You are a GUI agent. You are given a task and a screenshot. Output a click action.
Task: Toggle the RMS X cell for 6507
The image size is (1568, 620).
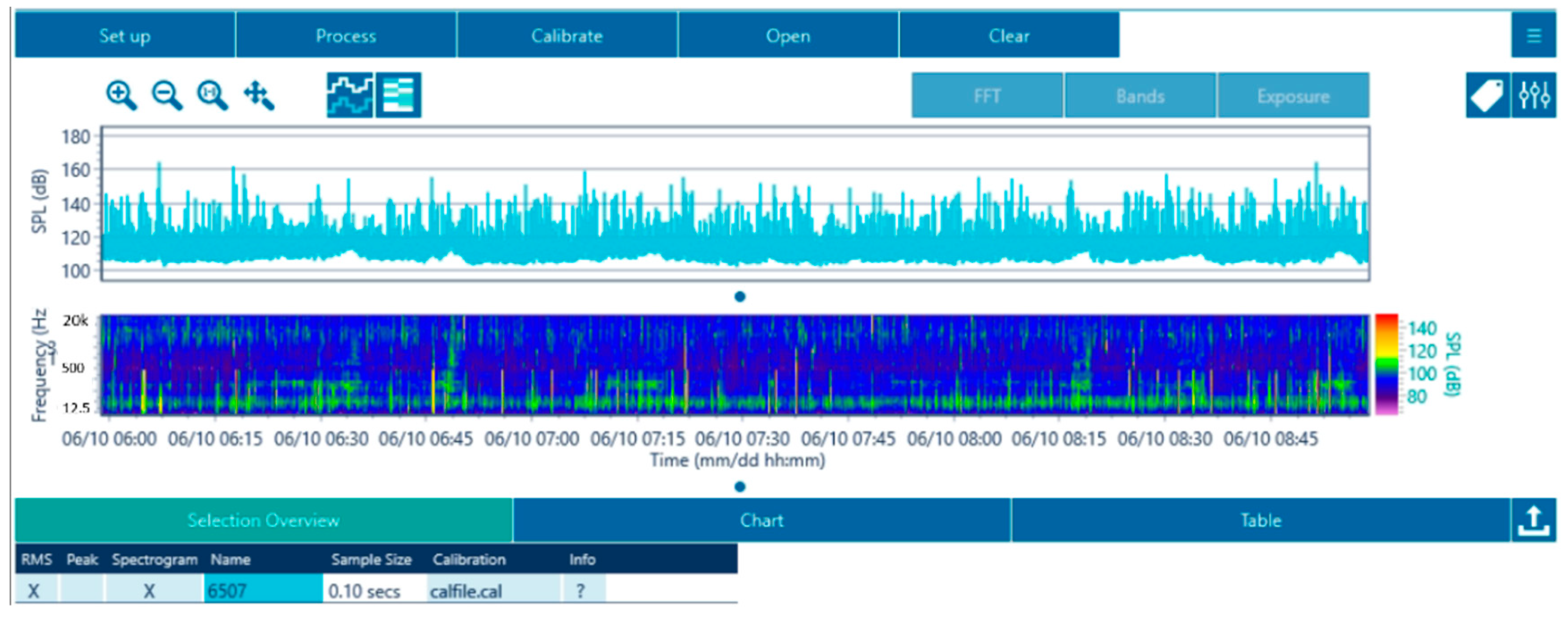pos(34,590)
